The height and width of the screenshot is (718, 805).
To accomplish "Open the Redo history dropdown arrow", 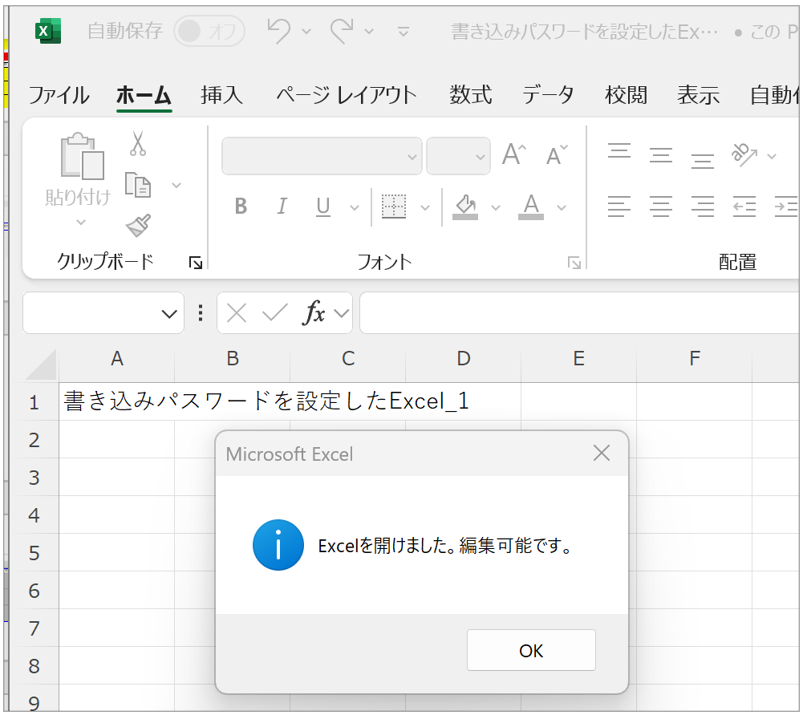I will click(369, 32).
